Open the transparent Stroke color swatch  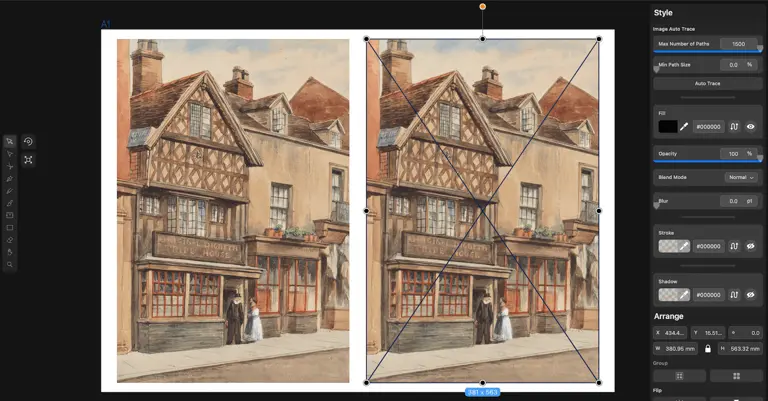click(668, 246)
